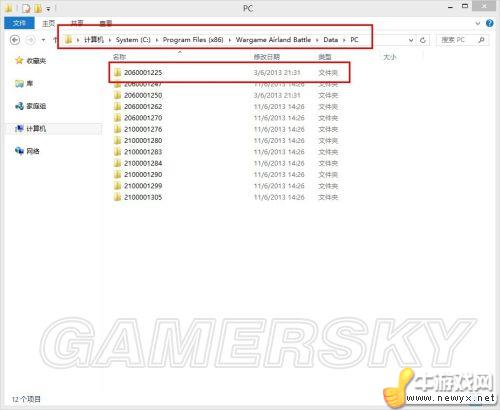Screen dimensions: 500x410
Task: Select the 收藏夹 favorites star item
Action: (31, 61)
